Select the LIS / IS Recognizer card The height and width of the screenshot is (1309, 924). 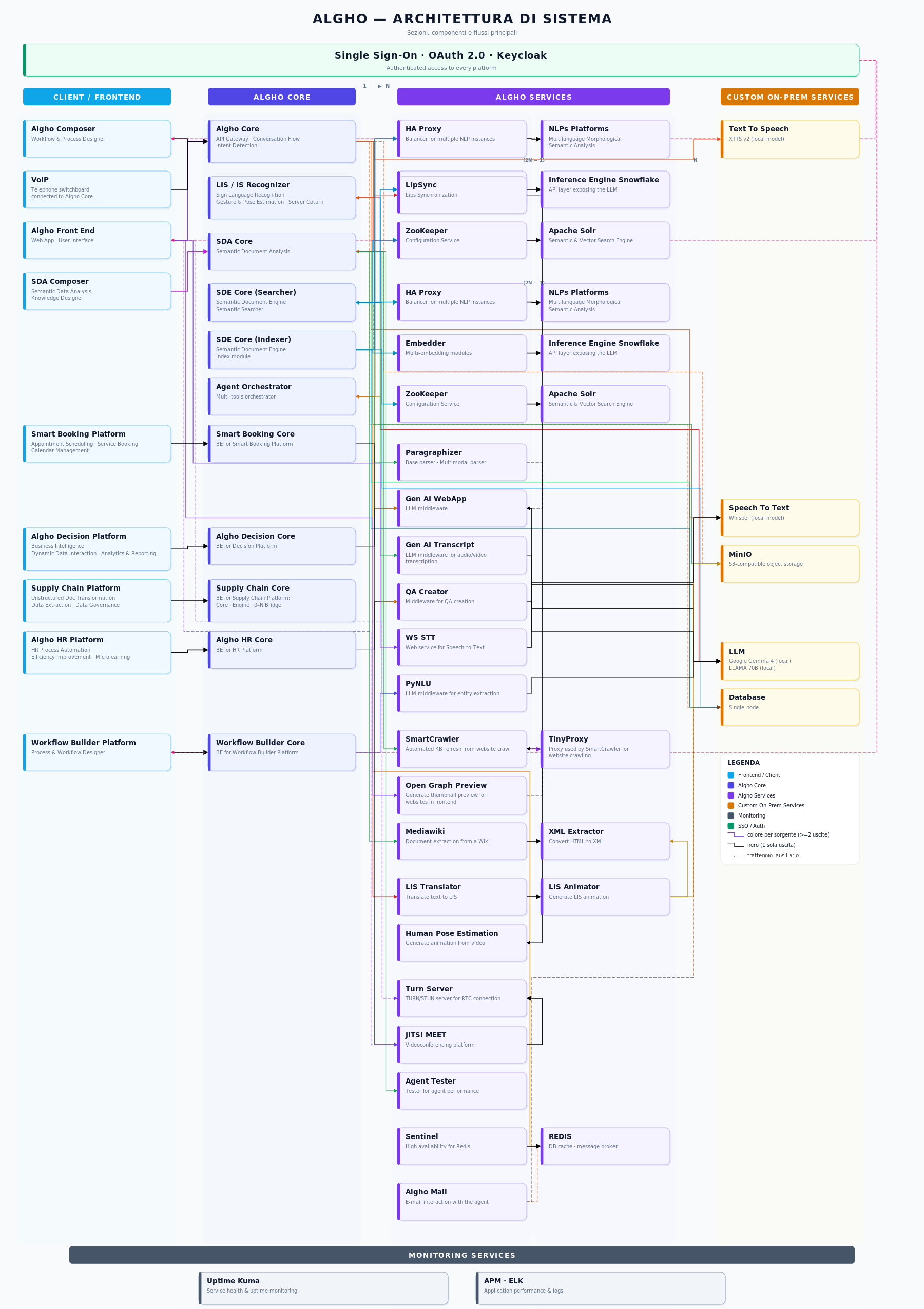click(x=282, y=198)
